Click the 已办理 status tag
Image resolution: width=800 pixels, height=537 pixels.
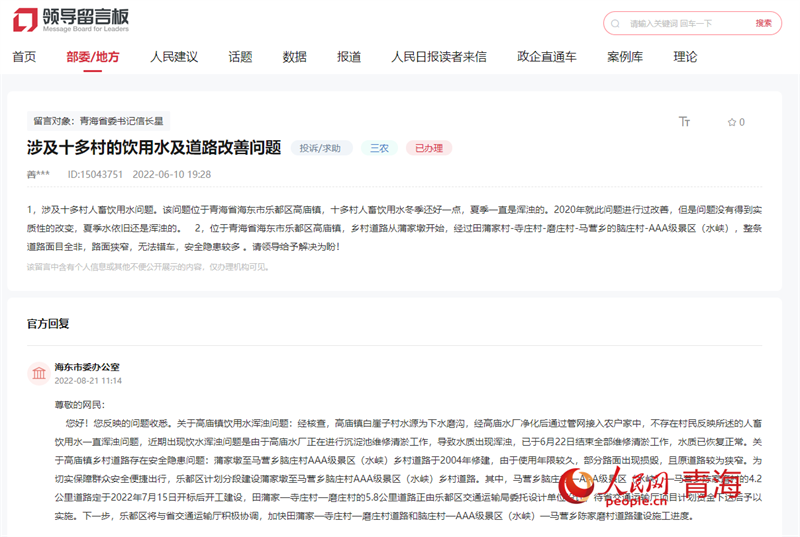[429, 148]
